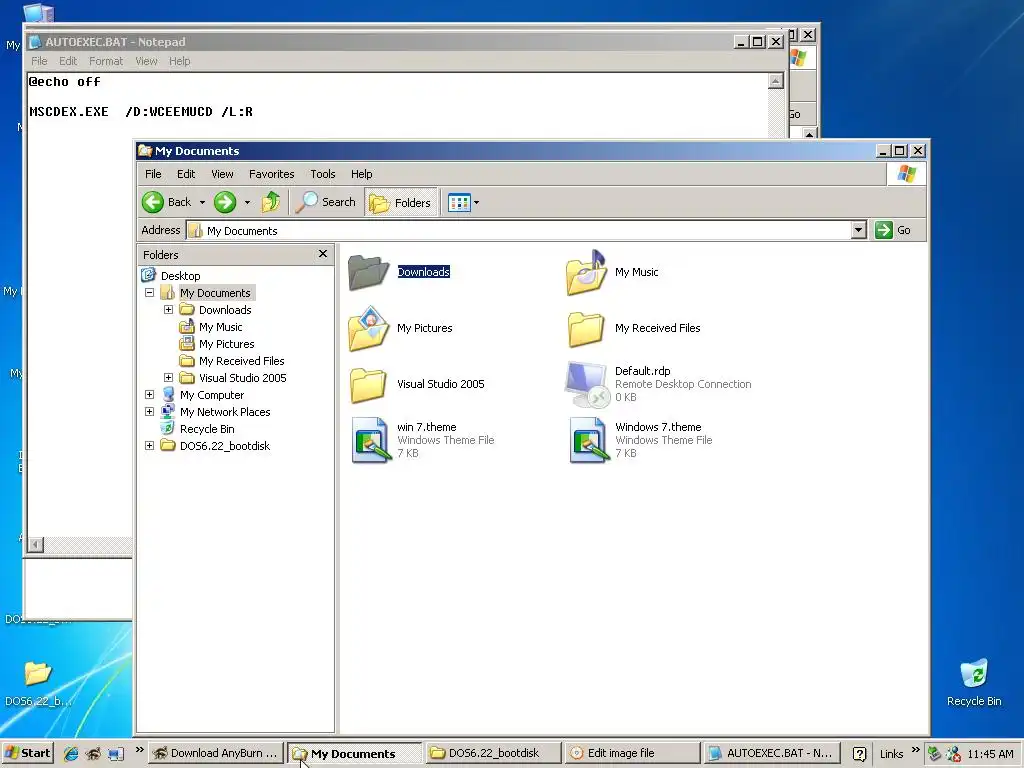Select My Pictures in folder tree

click(x=227, y=344)
